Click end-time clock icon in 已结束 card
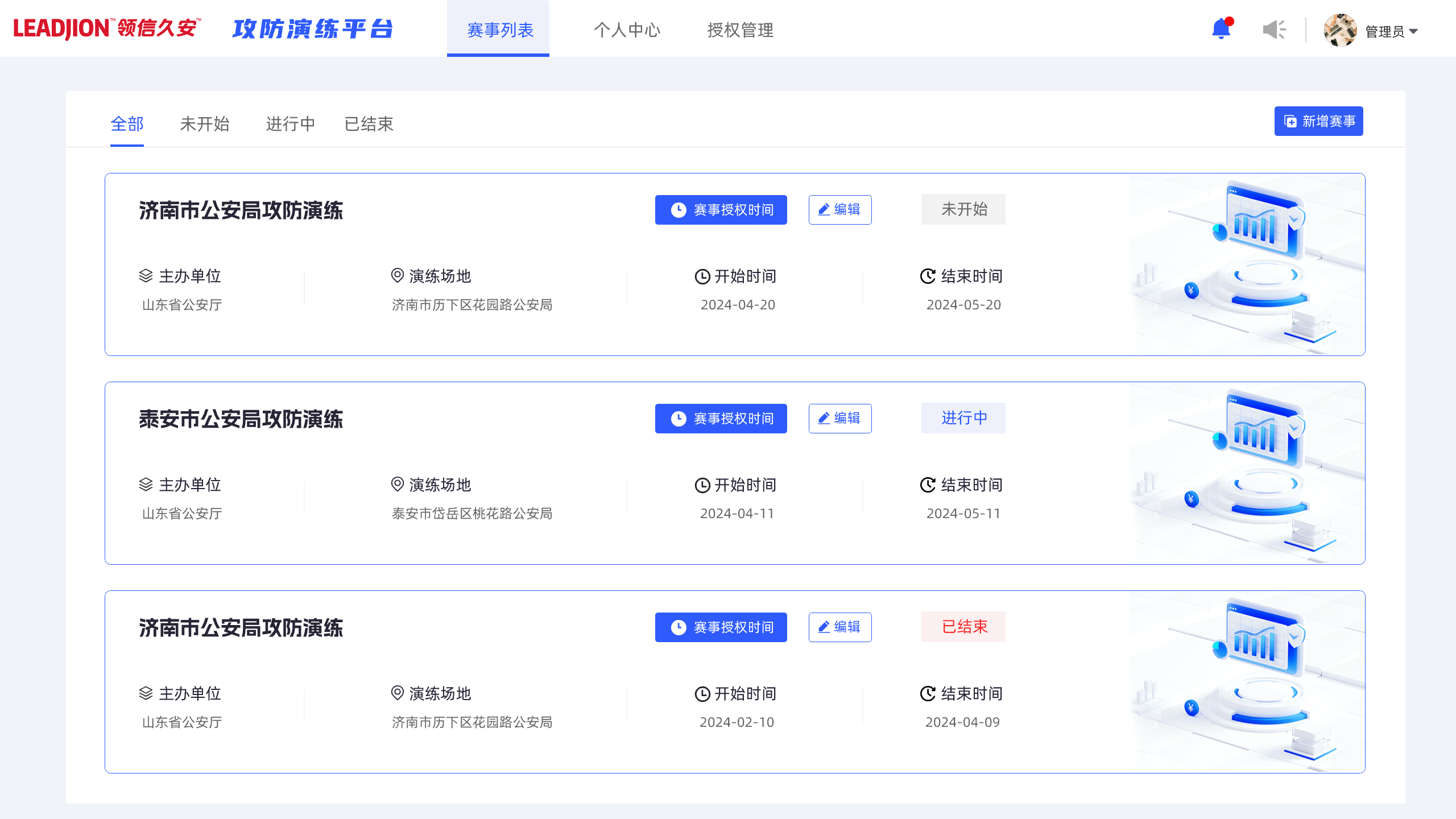The width and height of the screenshot is (1456, 819). click(928, 694)
